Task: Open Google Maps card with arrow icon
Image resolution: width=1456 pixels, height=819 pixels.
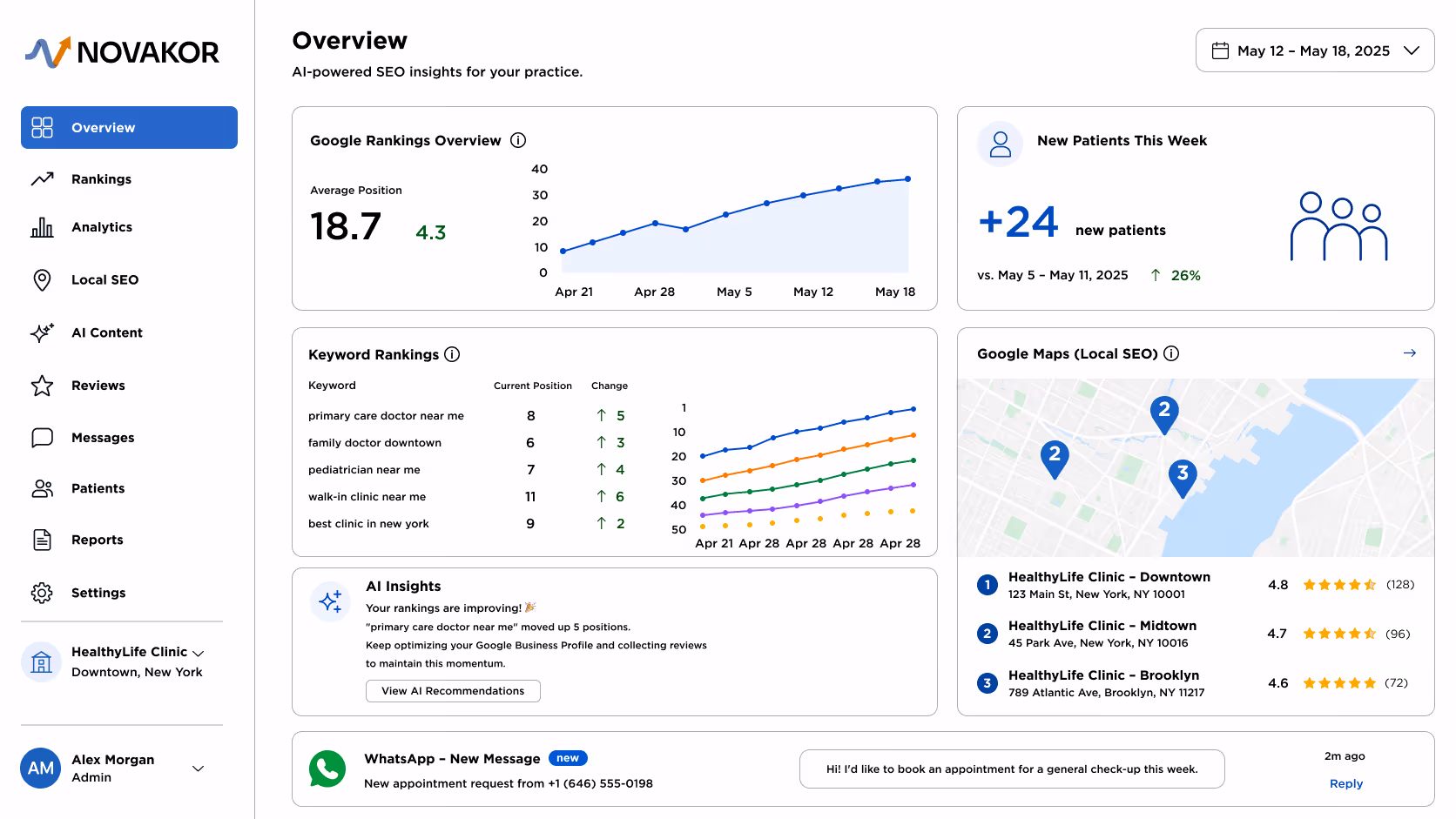Action: tap(1410, 353)
